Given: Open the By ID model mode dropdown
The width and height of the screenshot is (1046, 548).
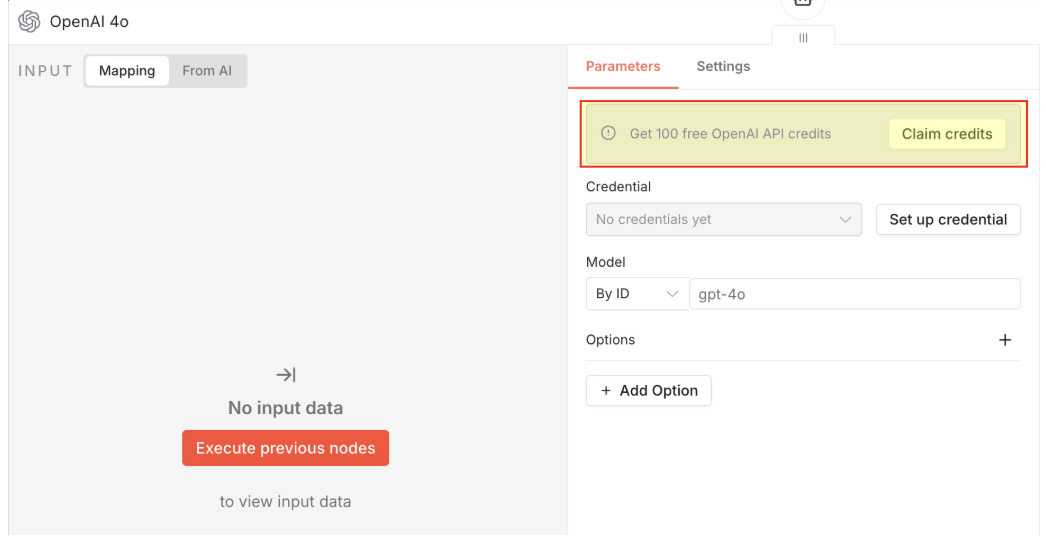Looking at the screenshot, I should (637, 294).
